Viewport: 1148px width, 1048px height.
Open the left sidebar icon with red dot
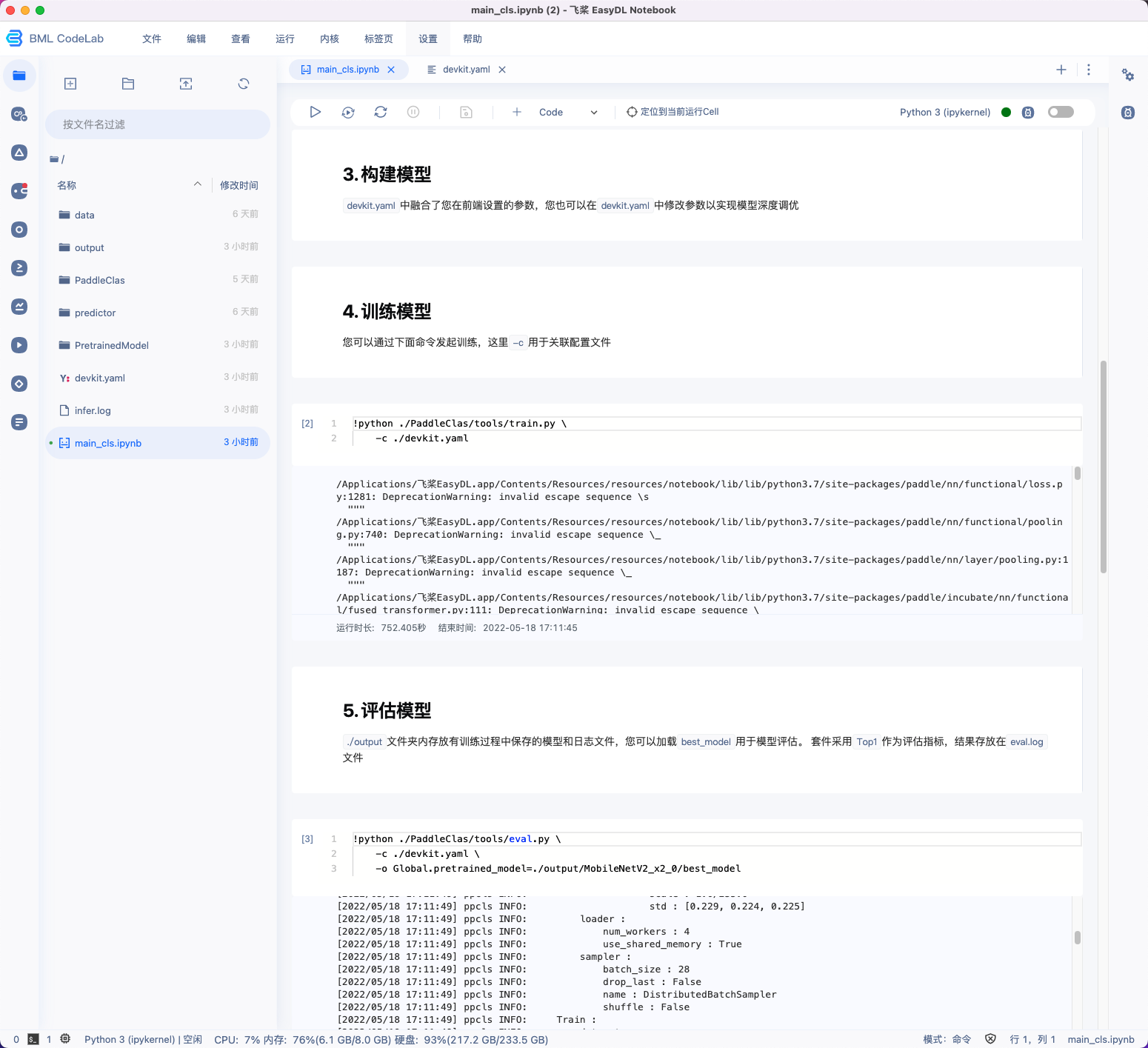[19, 191]
